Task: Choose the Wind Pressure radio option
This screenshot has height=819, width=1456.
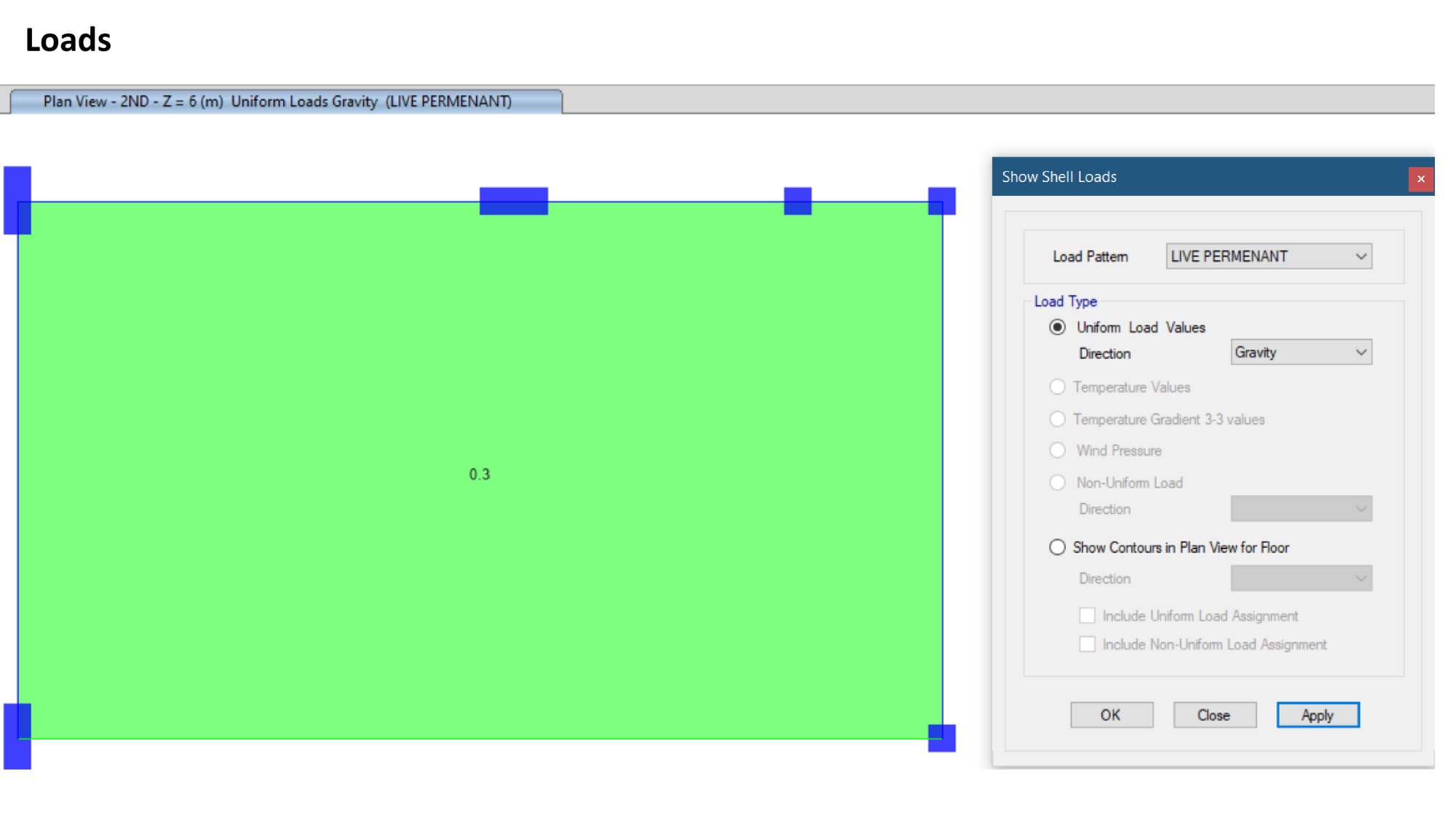Action: coord(1057,451)
